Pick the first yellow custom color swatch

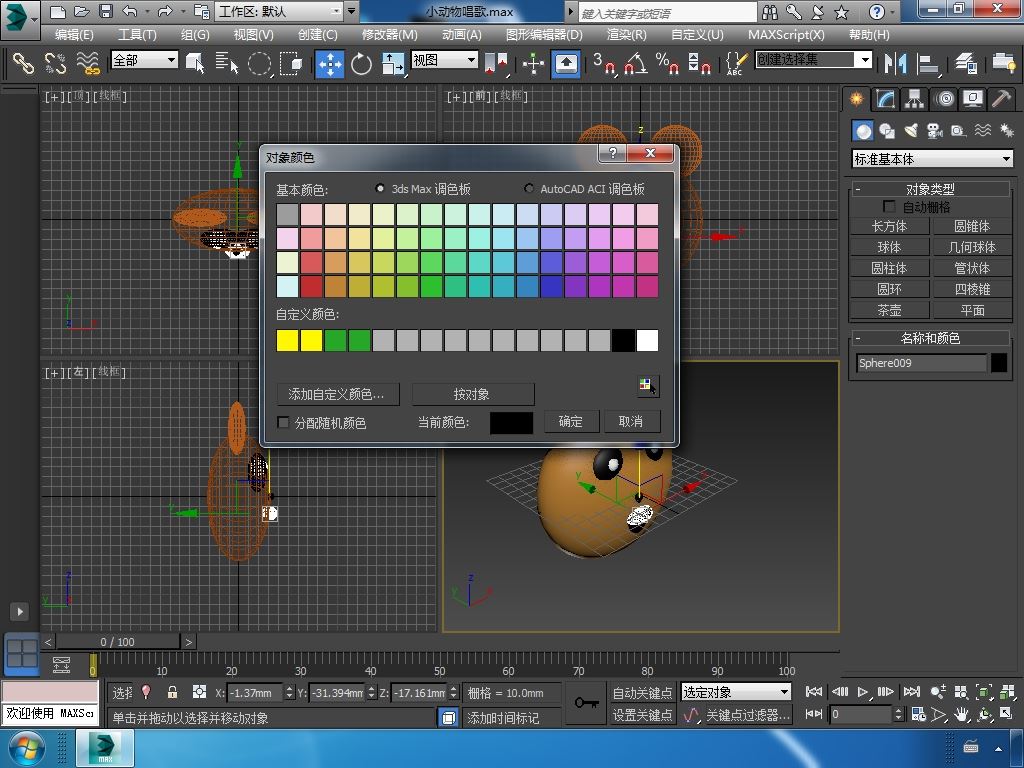pos(287,341)
